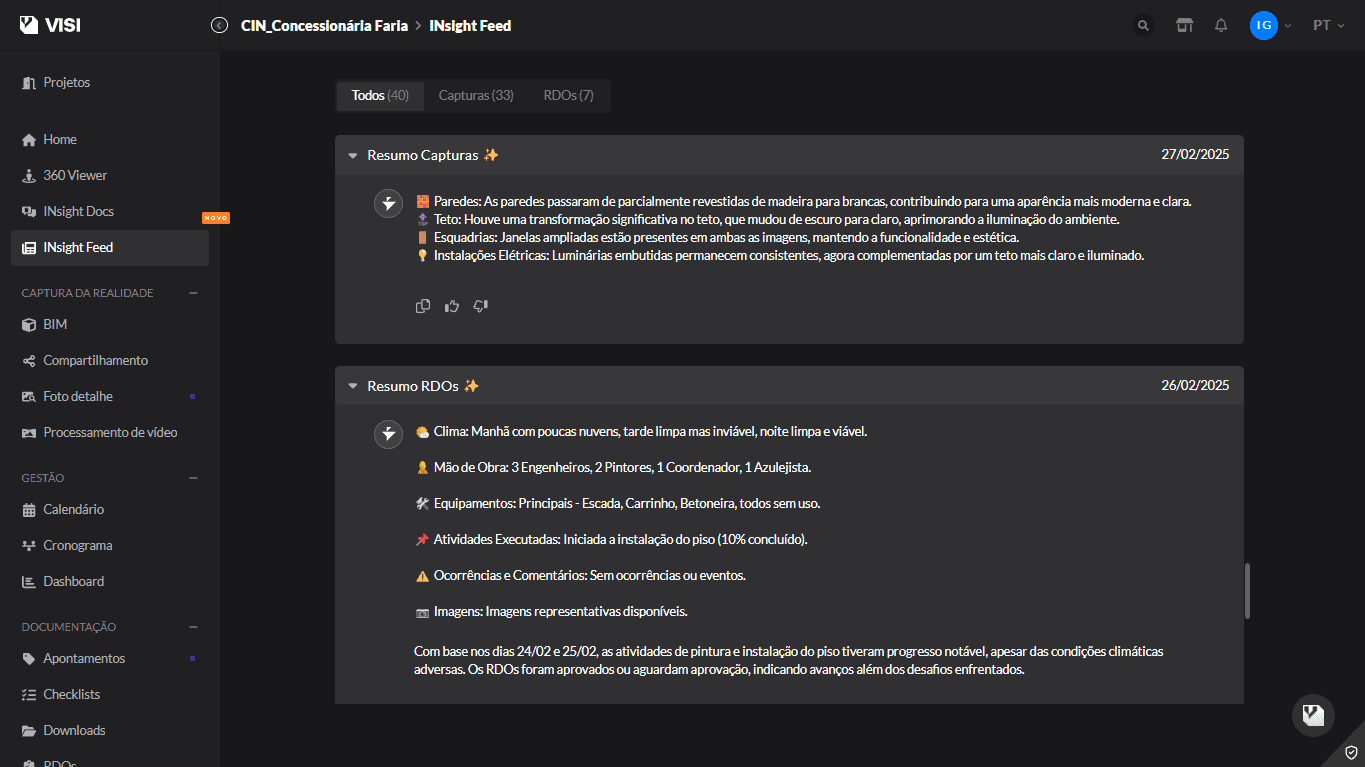Switch to the RDOs (7) tab
This screenshot has height=767, width=1365.
pos(568,96)
